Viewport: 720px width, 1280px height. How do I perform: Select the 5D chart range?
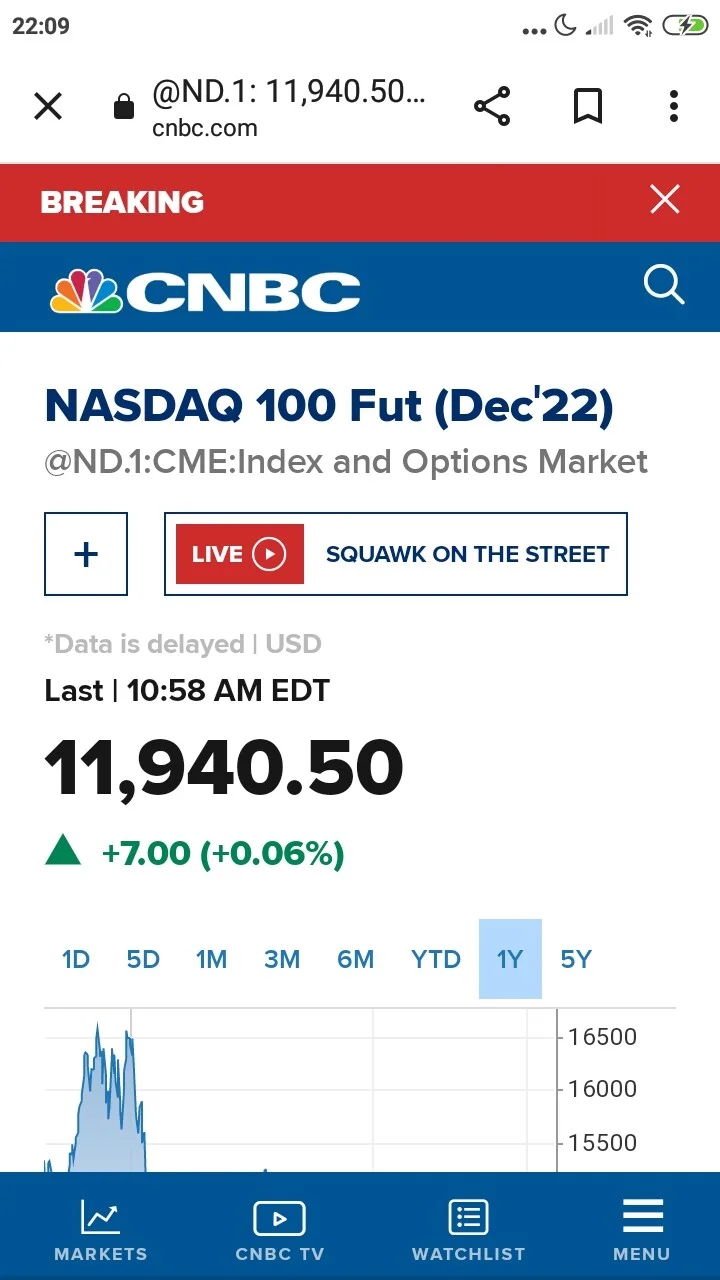(143, 960)
